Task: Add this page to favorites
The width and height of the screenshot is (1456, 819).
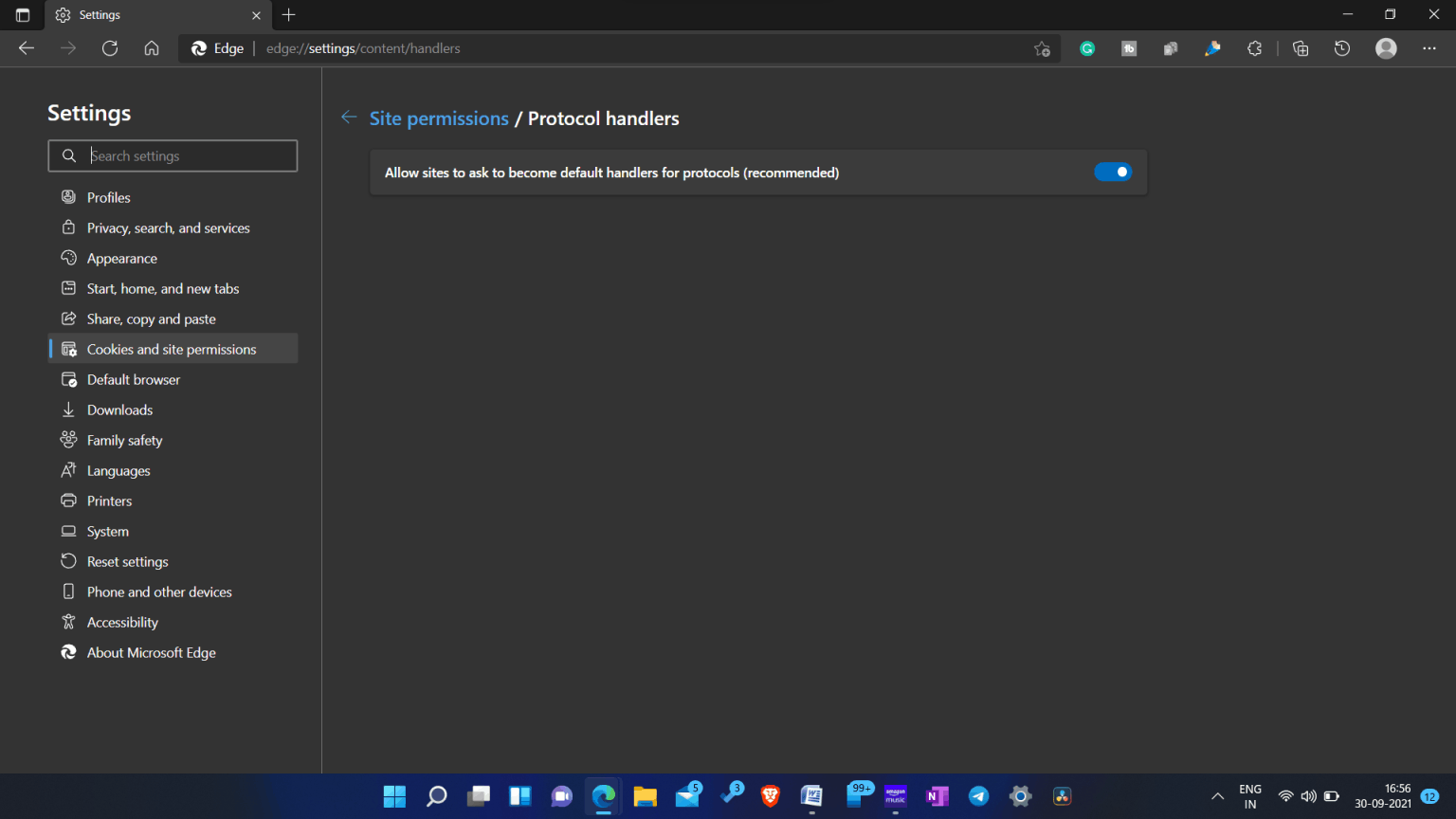Action: [x=1042, y=48]
